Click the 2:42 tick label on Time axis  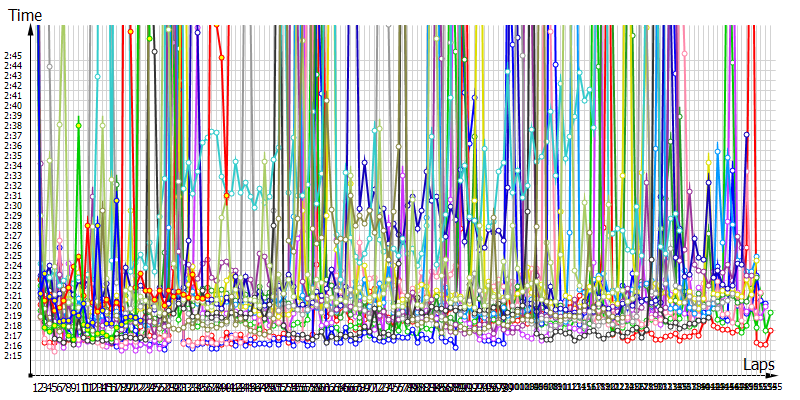12,86
